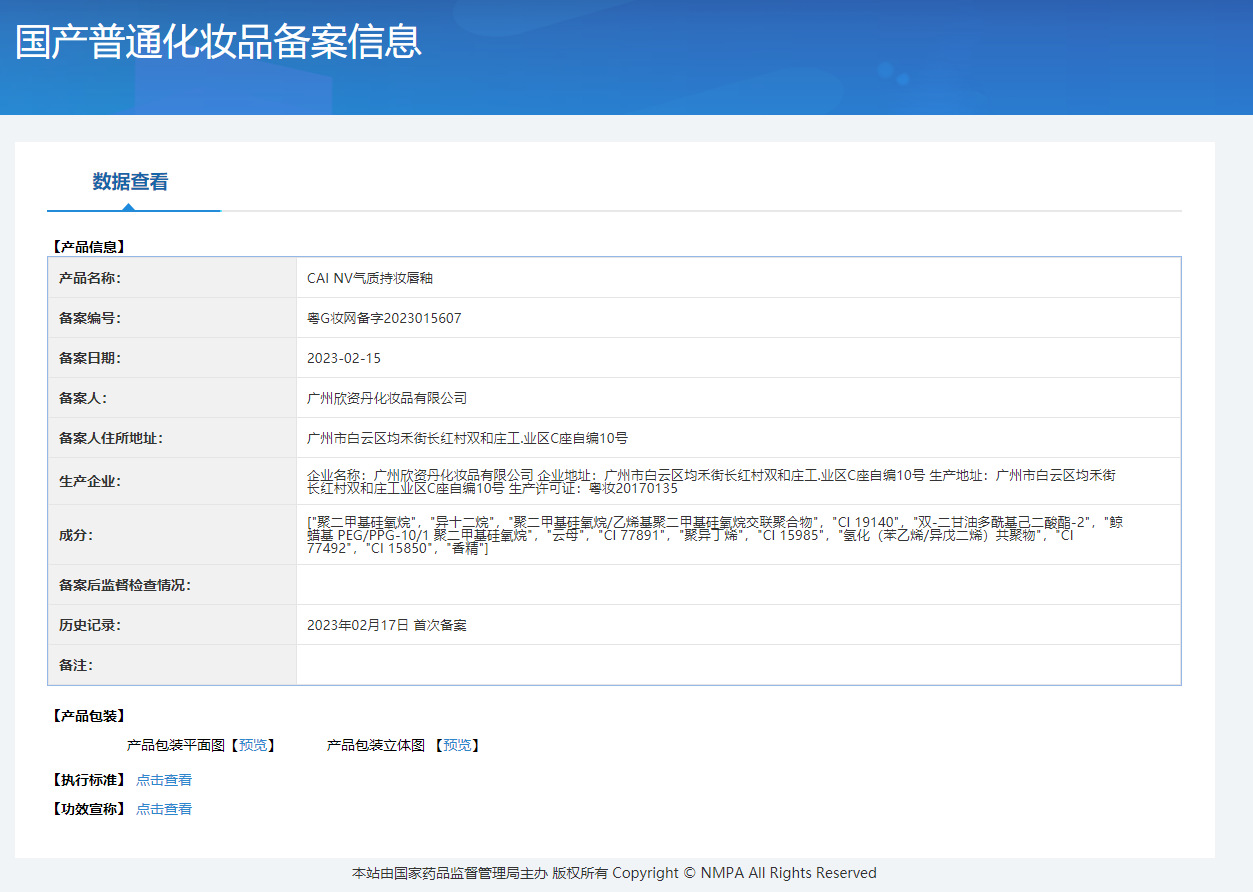1253x892 pixels.
Task: Select the product name CAI NV气质持妆唇釉
Action: pos(370,278)
